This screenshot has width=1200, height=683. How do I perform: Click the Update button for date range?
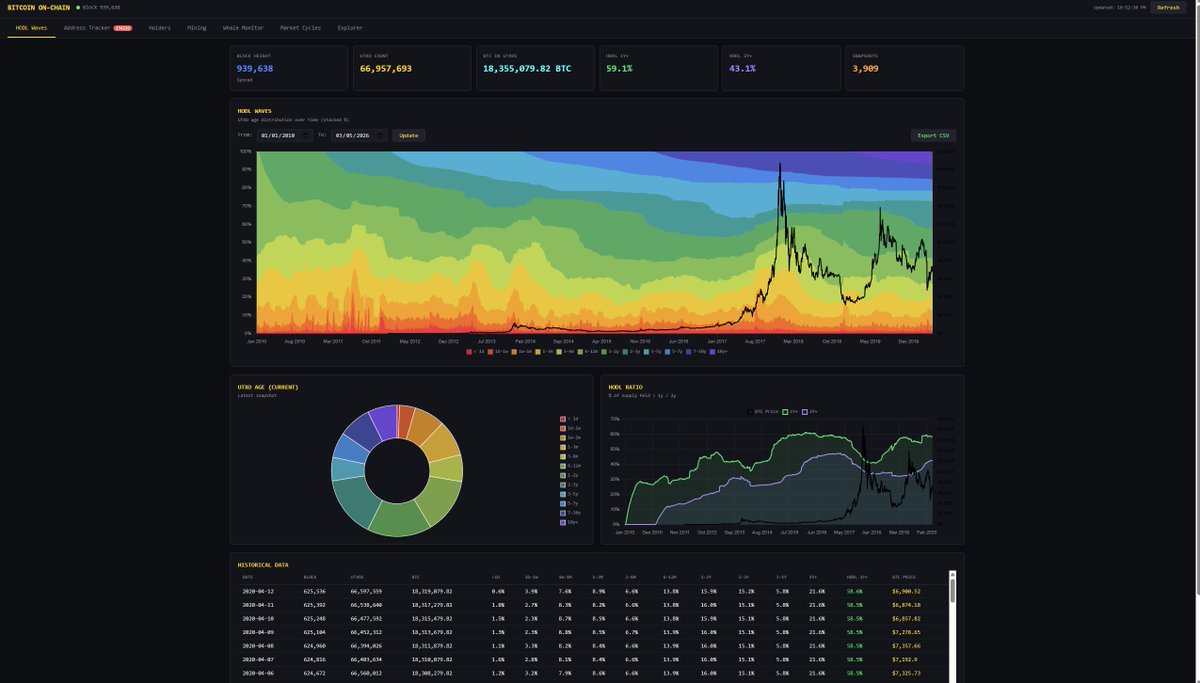[x=409, y=135]
